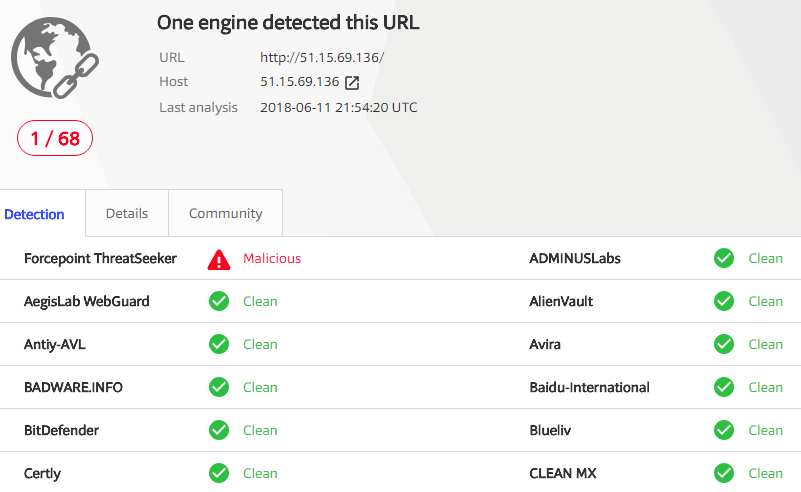The height and width of the screenshot is (492, 801).
Task: Switch to the Details tab
Action: coord(127,213)
